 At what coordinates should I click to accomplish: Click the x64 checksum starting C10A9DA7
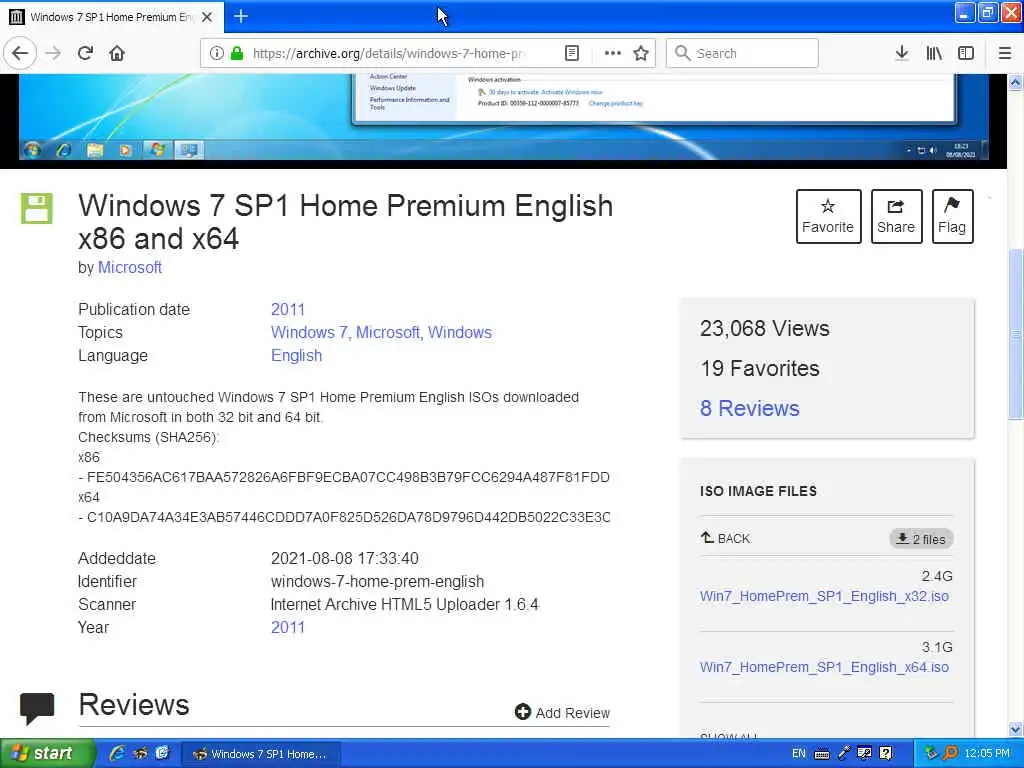344,517
